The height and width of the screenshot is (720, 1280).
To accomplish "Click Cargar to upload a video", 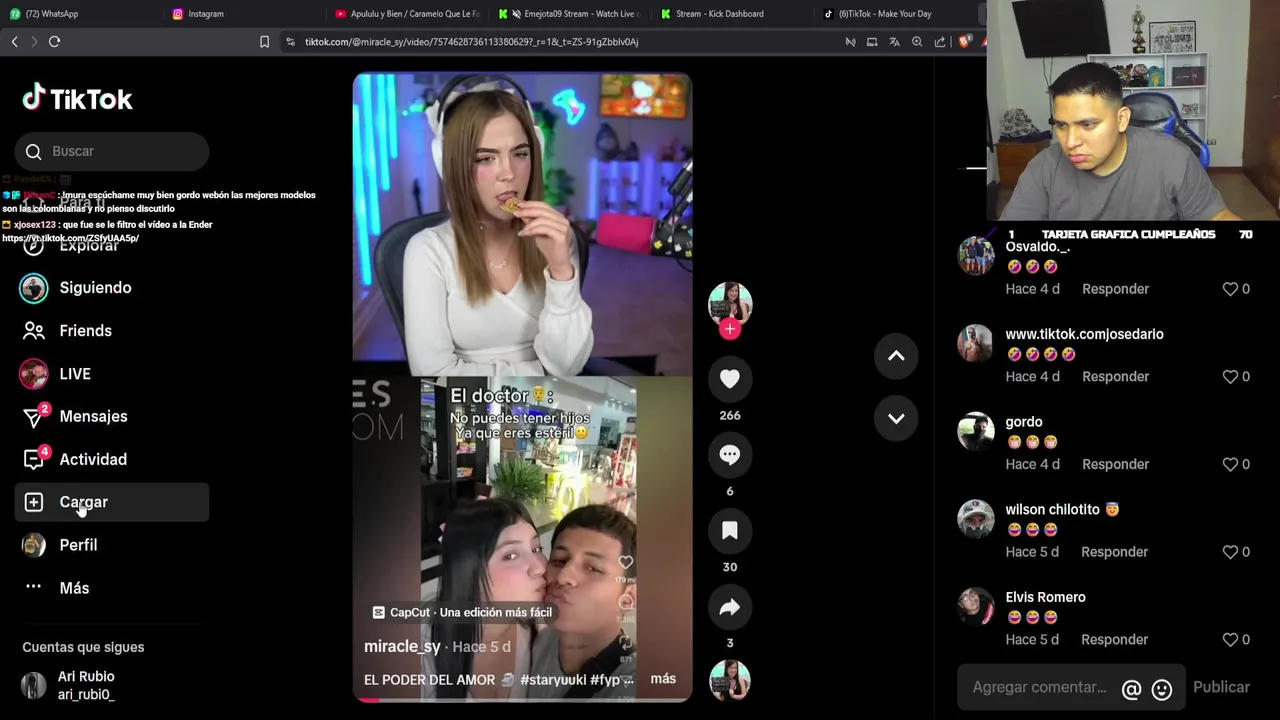I will 111,502.
